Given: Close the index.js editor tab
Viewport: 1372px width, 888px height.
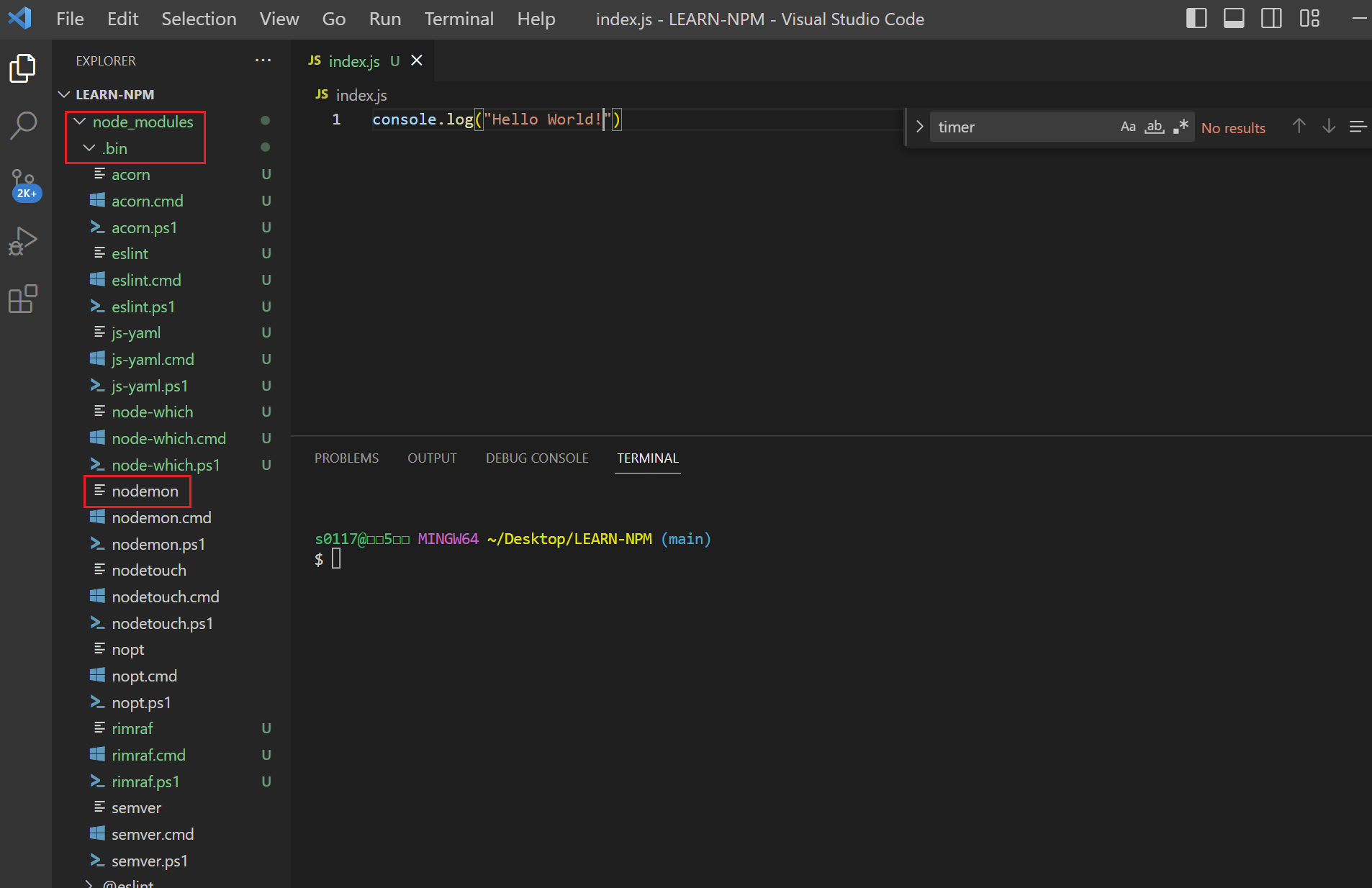Looking at the screenshot, I should click(417, 61).
